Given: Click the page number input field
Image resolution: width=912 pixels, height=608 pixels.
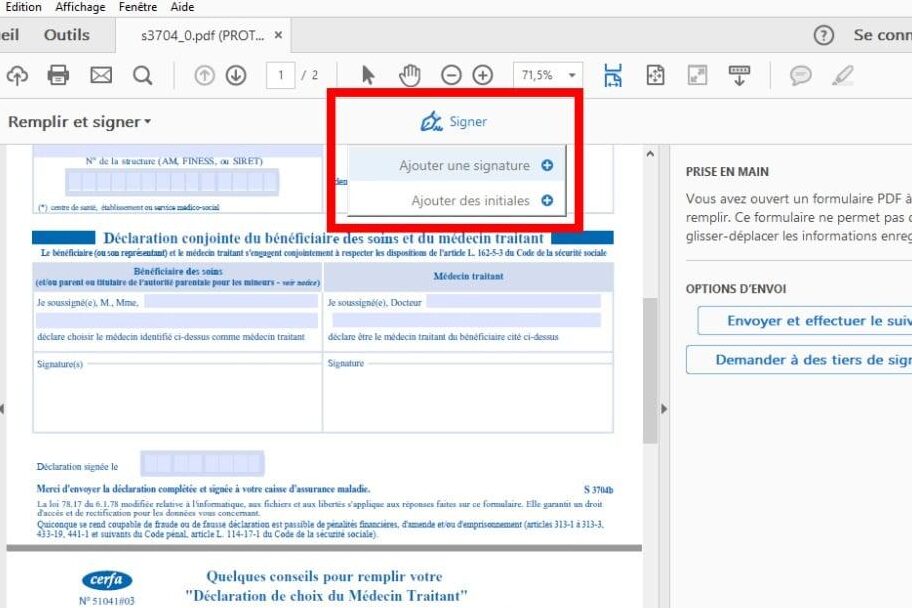Looking at the screenshot, I should [280, 75].
